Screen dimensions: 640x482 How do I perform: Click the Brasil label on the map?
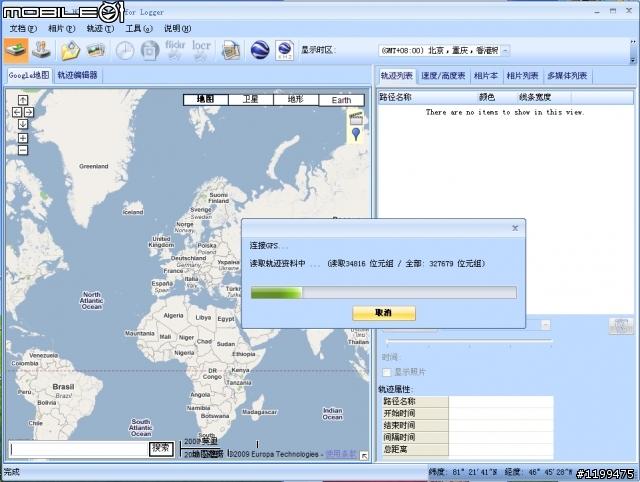pos(63,386)
